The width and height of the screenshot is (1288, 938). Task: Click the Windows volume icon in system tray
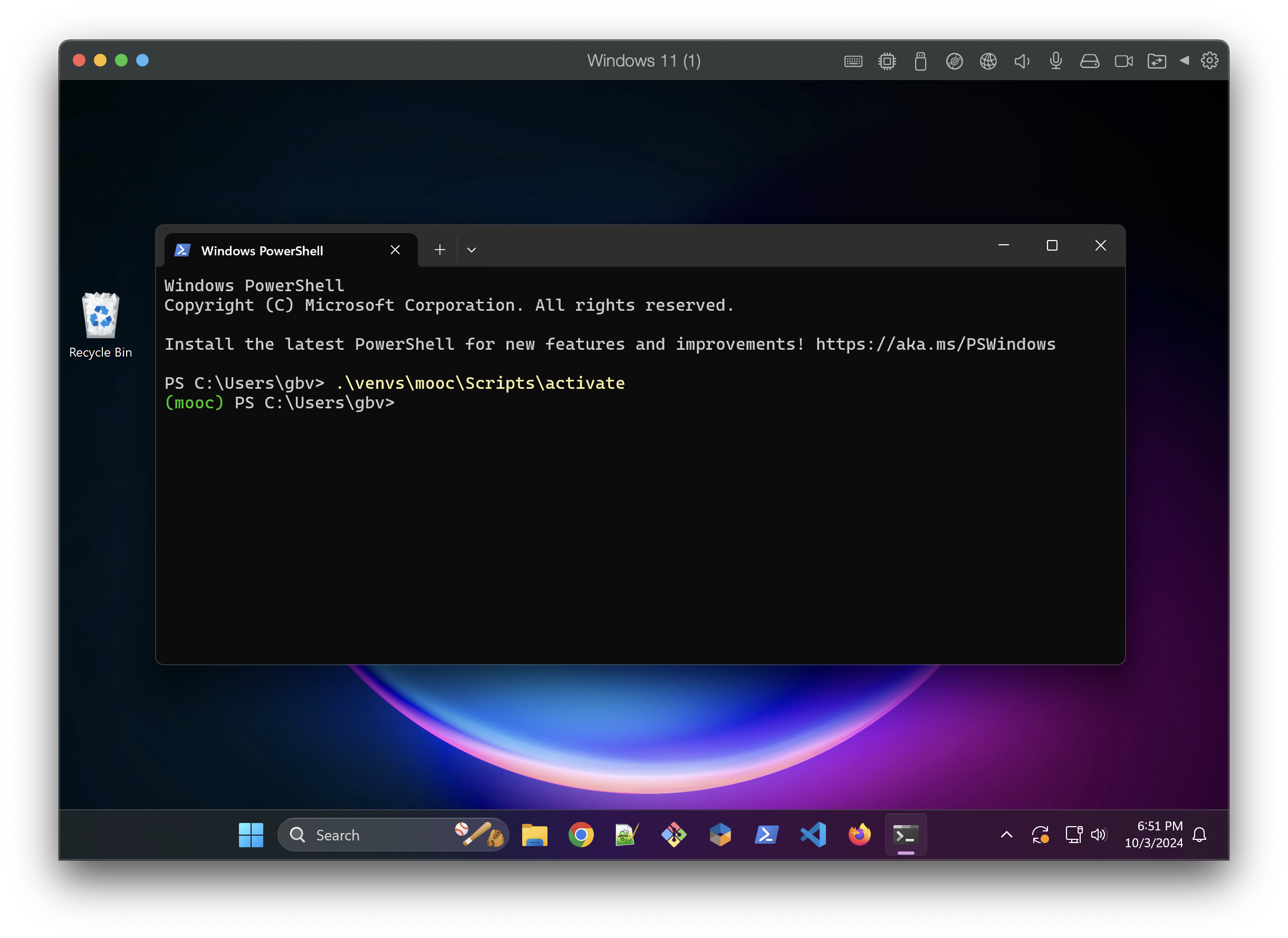pyautogui.click(x=1099, y=835)
